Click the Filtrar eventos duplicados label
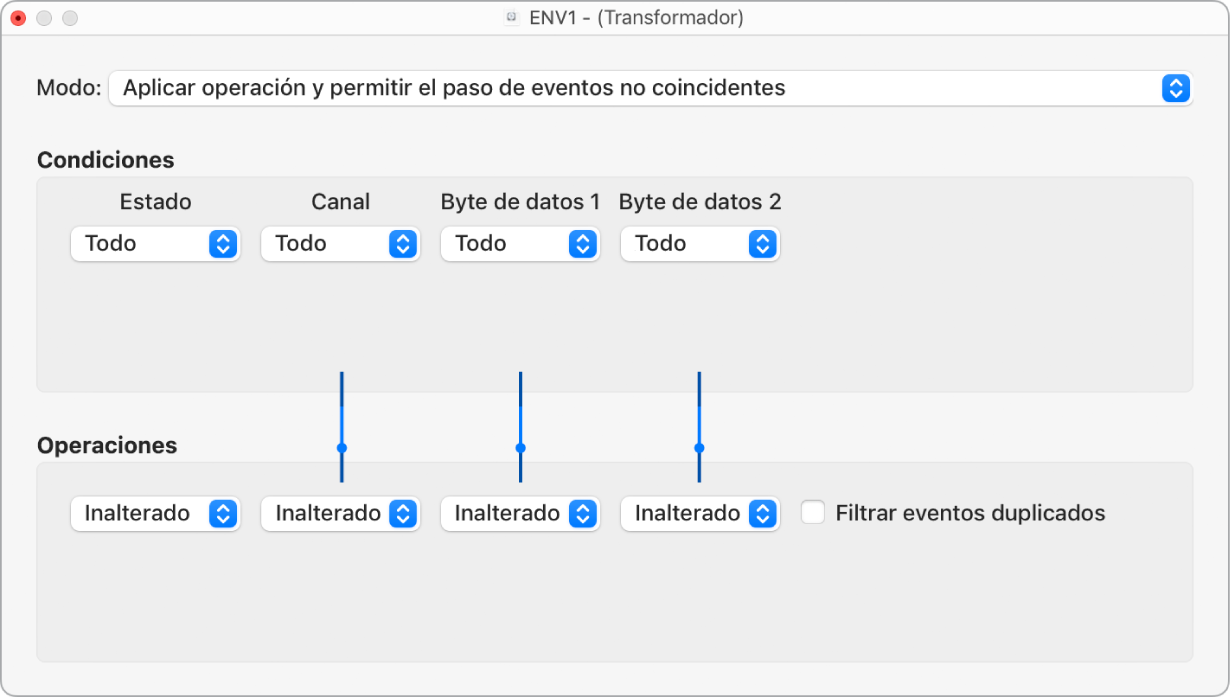The height and width of the screenshot is (697, 1232). (x=970, y=514)
